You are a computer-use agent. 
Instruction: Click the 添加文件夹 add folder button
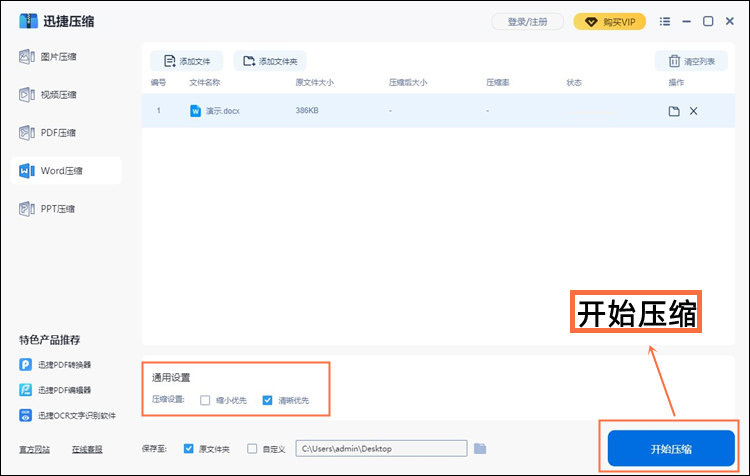coord(270,61)
